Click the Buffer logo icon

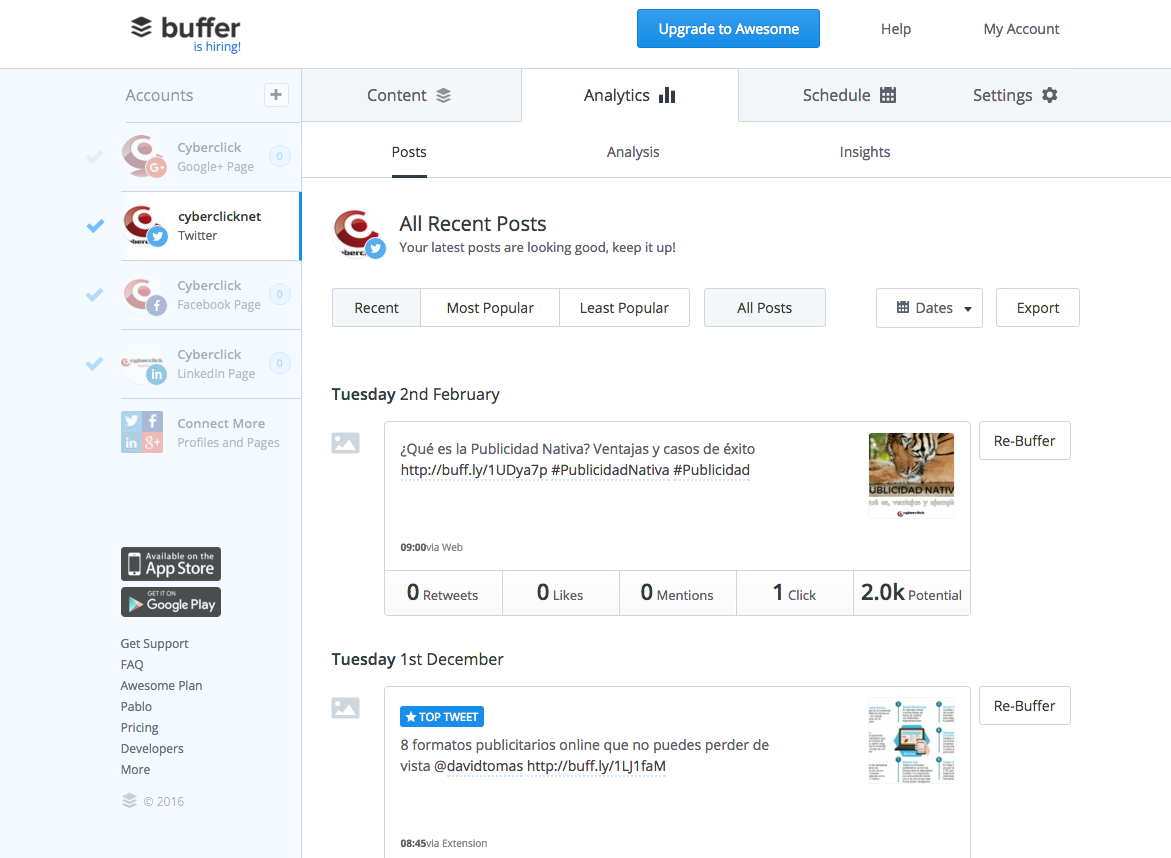coord(141,28)
